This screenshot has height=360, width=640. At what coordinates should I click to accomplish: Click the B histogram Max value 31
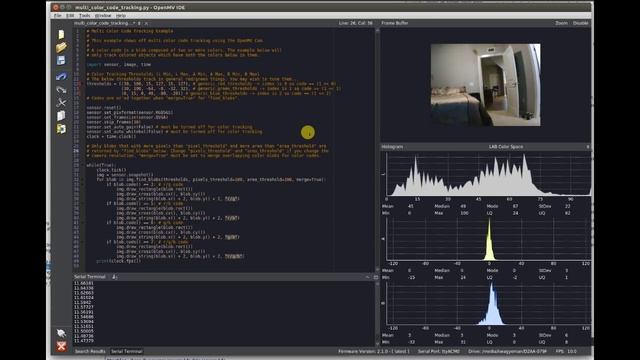coord(463,342)
